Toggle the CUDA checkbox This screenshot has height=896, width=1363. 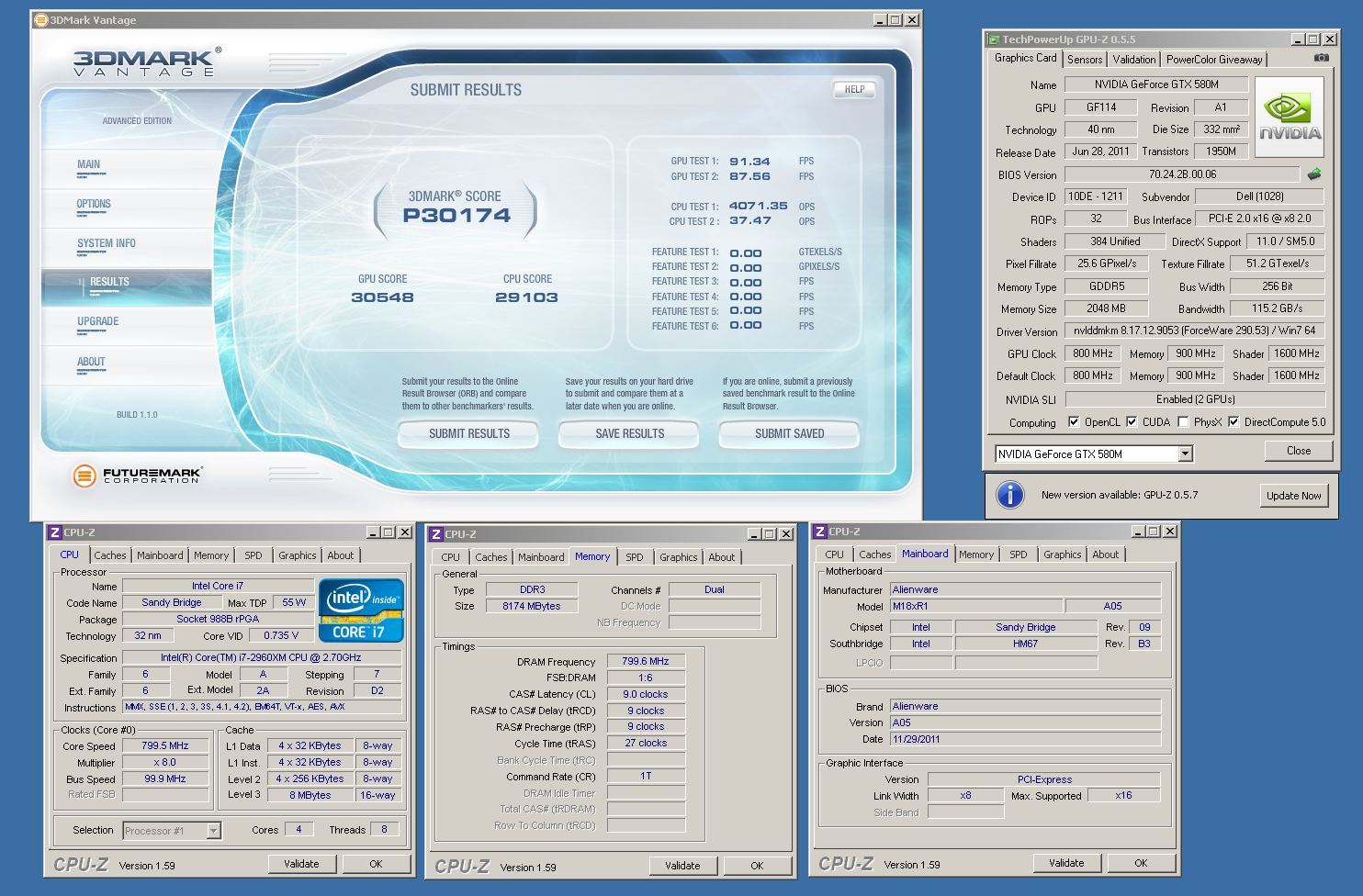(x=1132, y=422)
